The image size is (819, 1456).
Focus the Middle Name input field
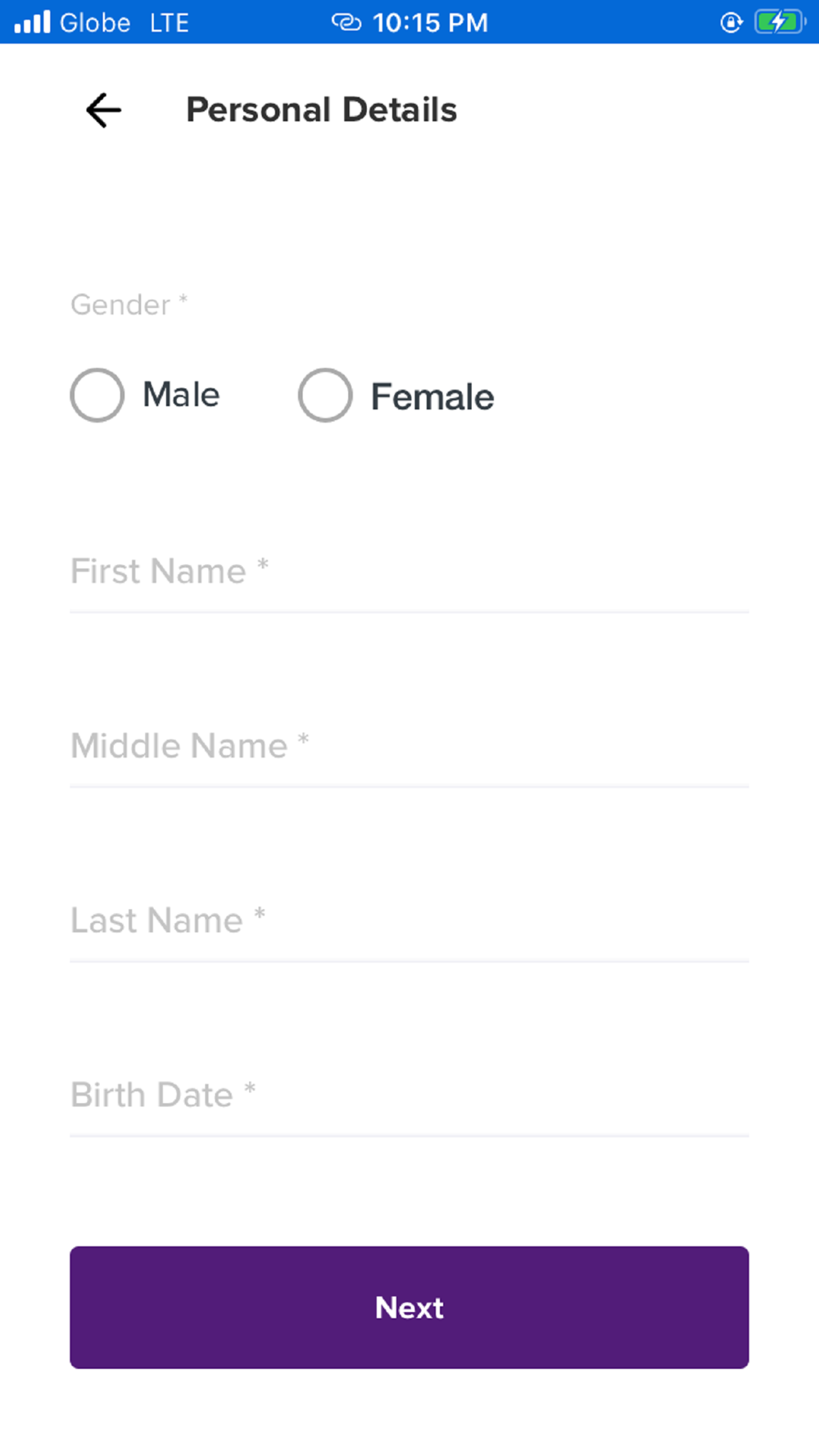(x=409, y=746)
